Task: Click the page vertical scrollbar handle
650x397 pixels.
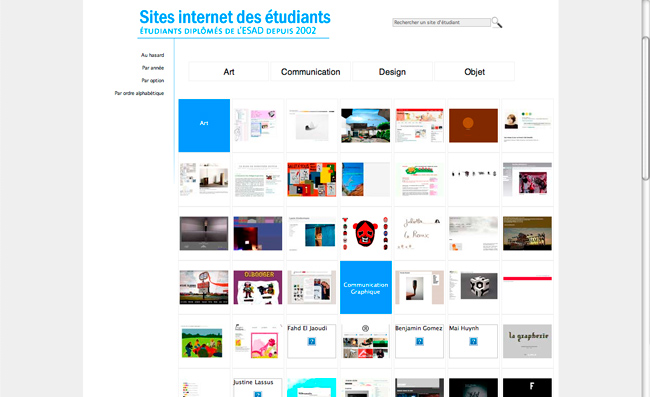Action: pos(645,109)
